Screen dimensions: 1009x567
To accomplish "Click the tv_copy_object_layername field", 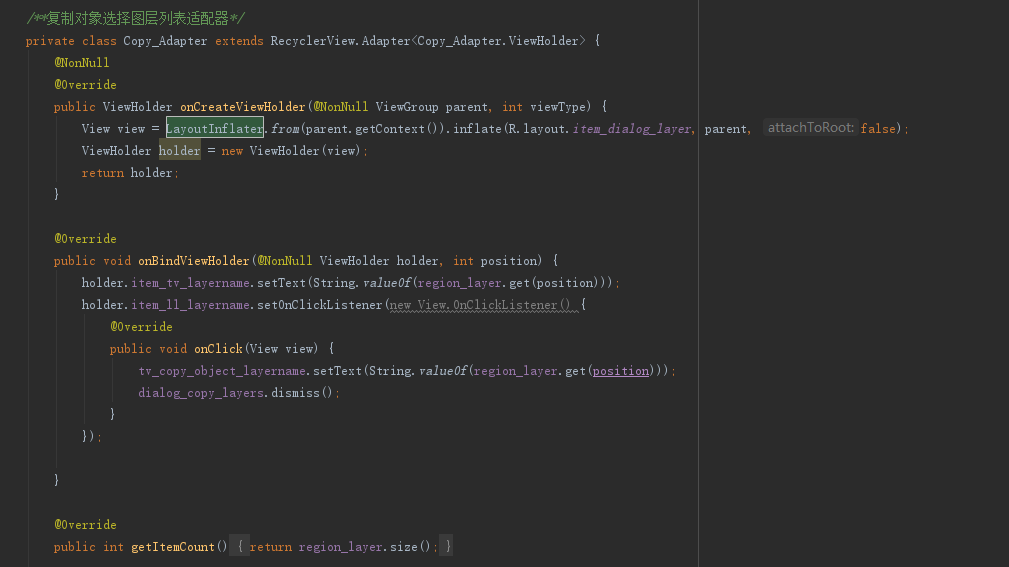I will (222, 371).
